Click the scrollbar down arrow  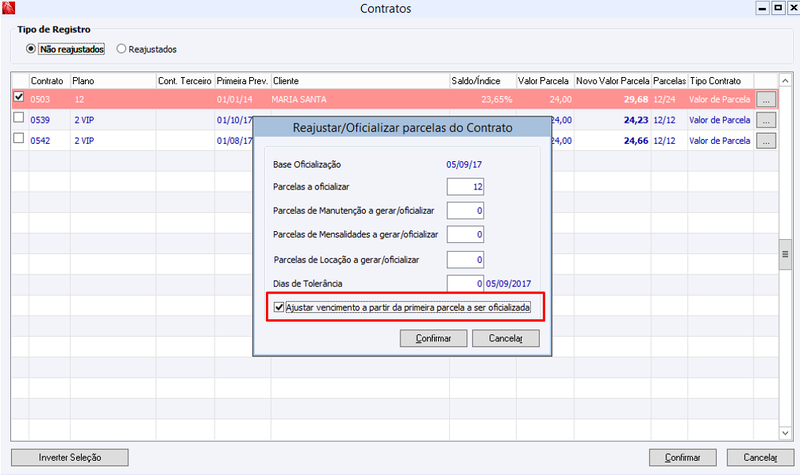coord(785,433)
